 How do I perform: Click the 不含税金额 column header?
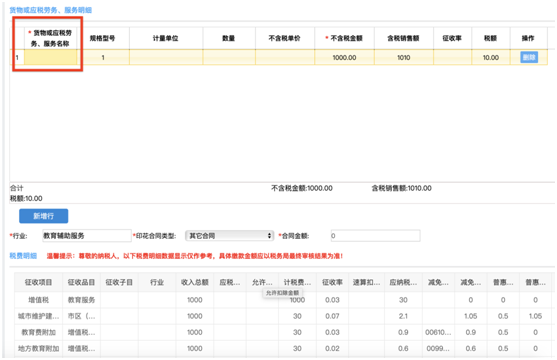pyautogui.click(x=344, y=38)
